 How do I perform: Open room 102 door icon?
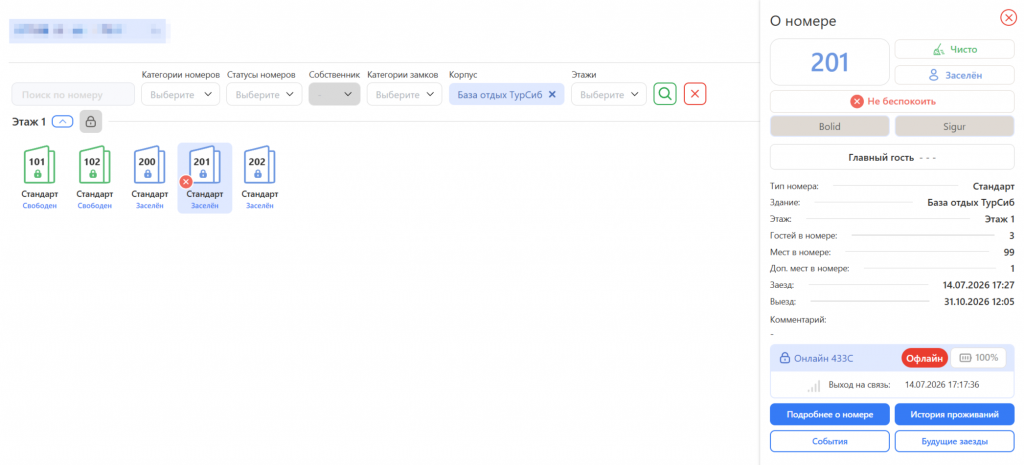(95, 166)
